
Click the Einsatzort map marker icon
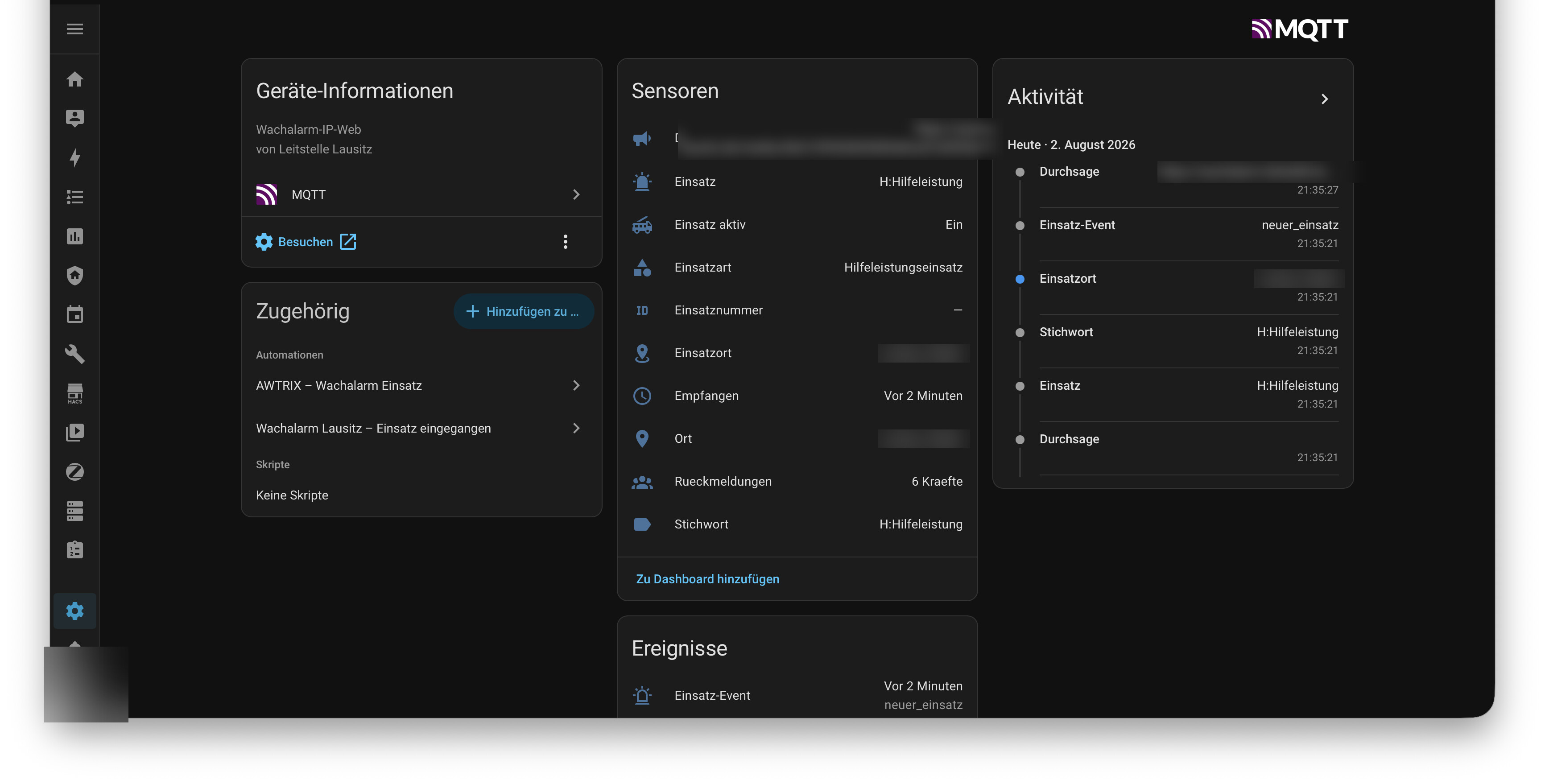pos(642,353)
